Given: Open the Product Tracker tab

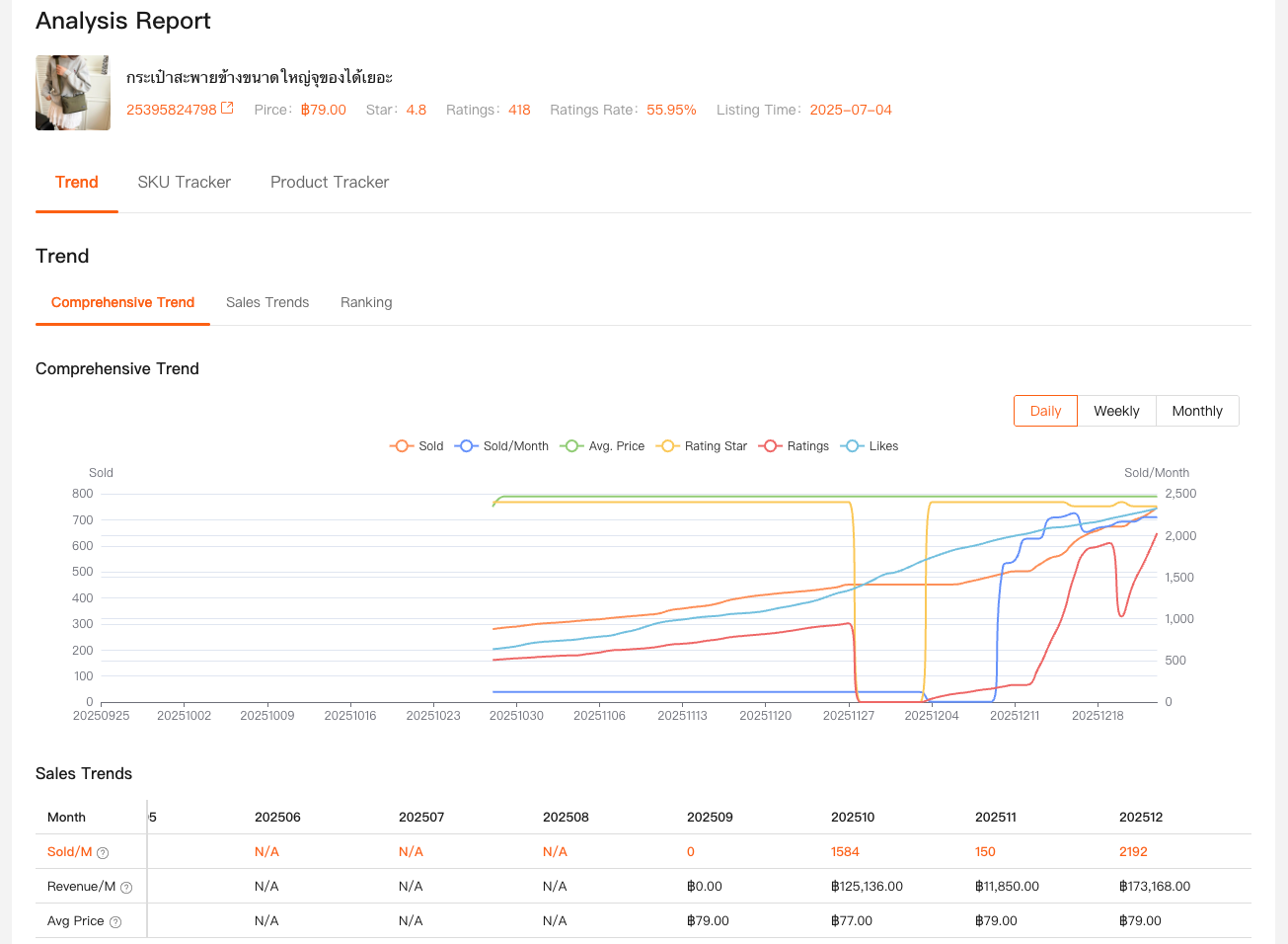Looking at the screenshot, I should click(330, 183).
